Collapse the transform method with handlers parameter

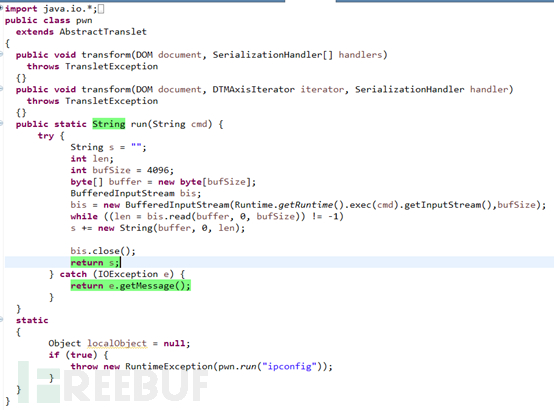coord(1,54)
